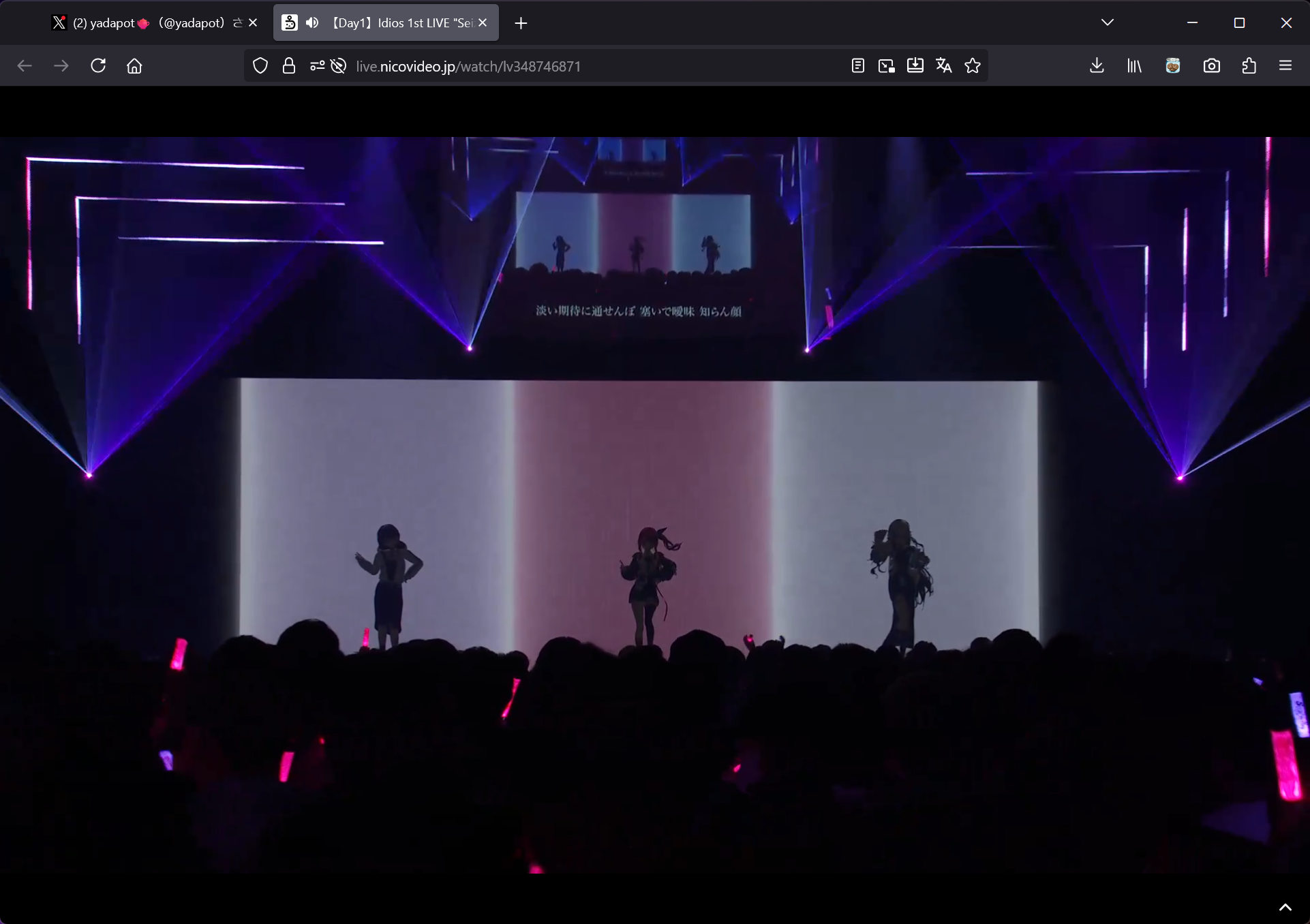Open the extensions puzzle menu
This screenshot has height=924, width=1310.
[1249, 66]
